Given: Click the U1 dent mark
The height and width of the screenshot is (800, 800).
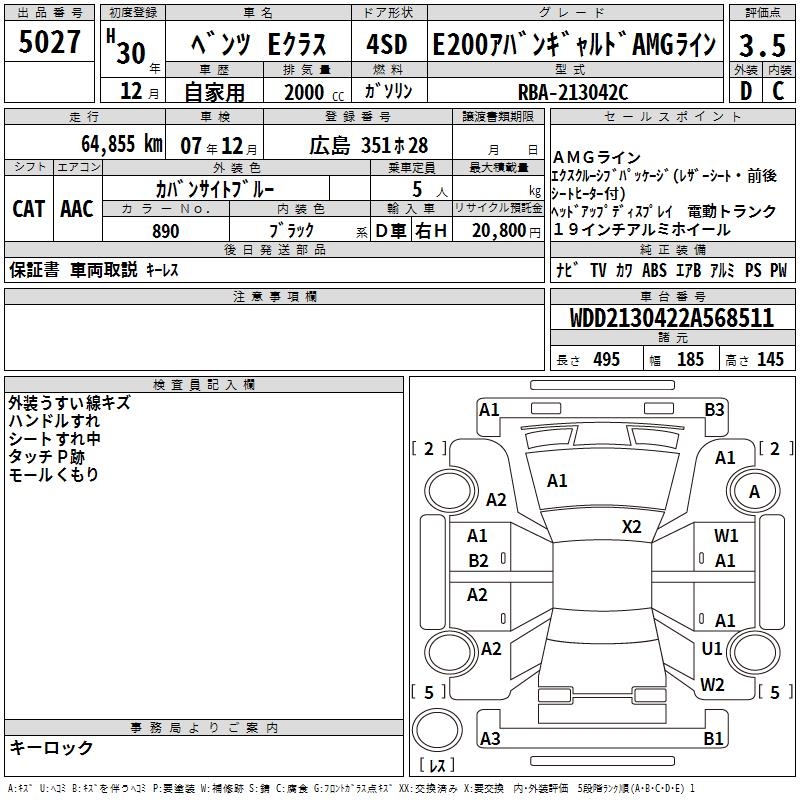Looking at the screenshot, I should [712, 648].
